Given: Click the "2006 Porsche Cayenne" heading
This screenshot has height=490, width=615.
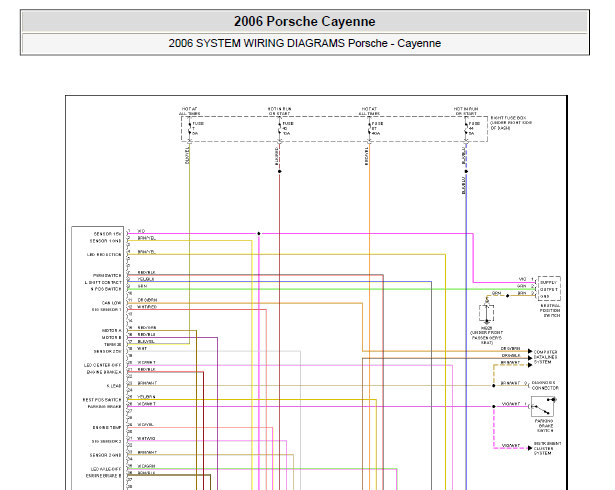Looking at the screenshot, I should 304,22.
